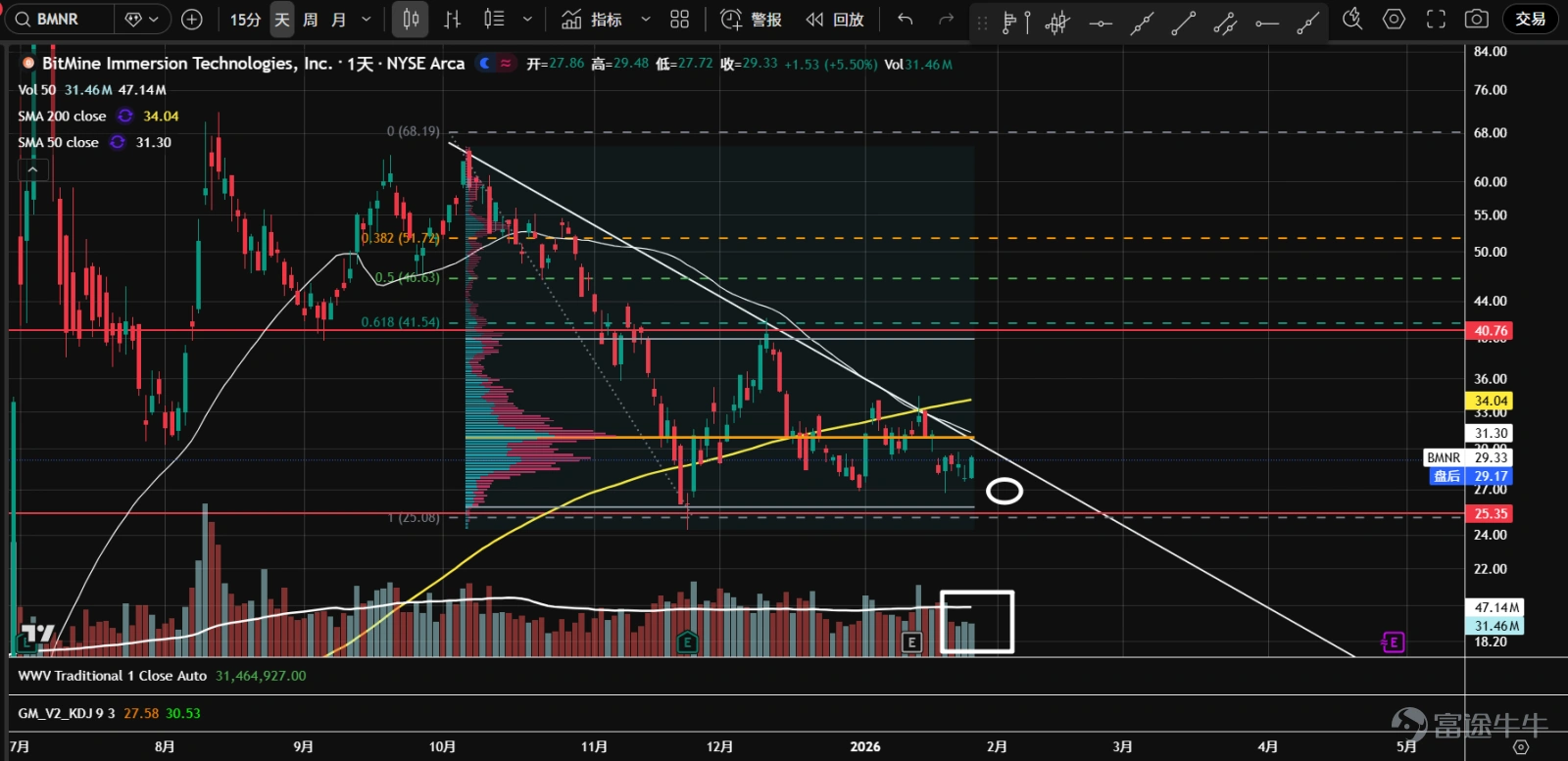
Task: Select the Vol 50 indicator legend
Action: (37, 90)
